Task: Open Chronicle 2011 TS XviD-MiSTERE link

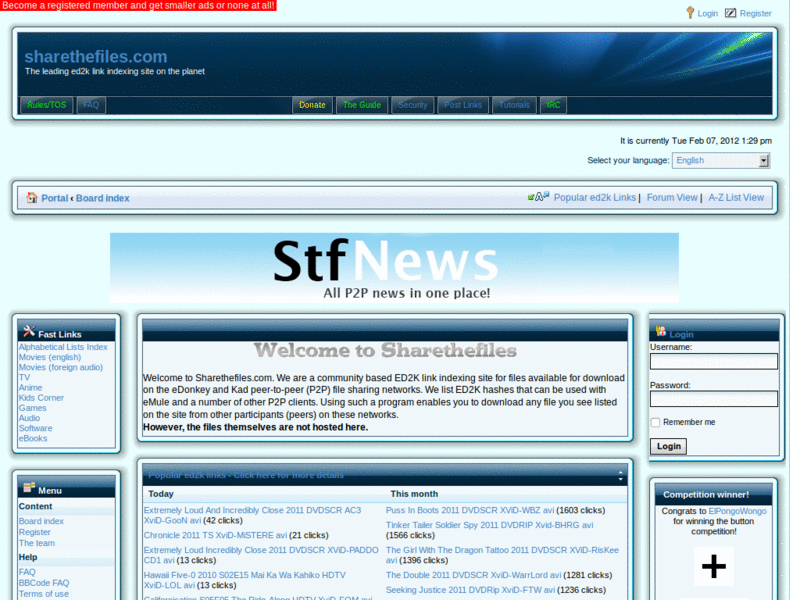Action: (215, 535)
